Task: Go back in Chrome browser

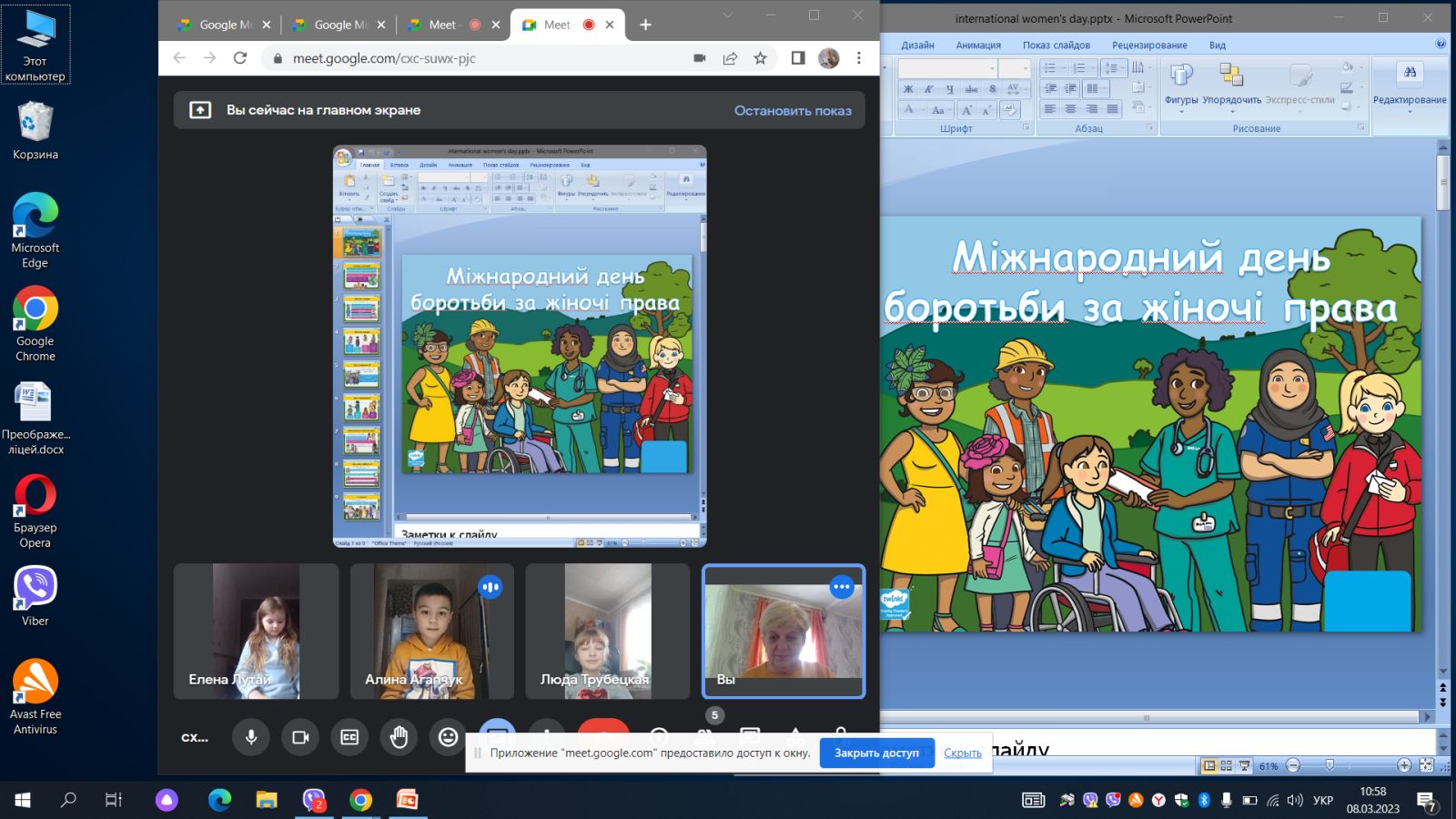Action: coord(179,58)
